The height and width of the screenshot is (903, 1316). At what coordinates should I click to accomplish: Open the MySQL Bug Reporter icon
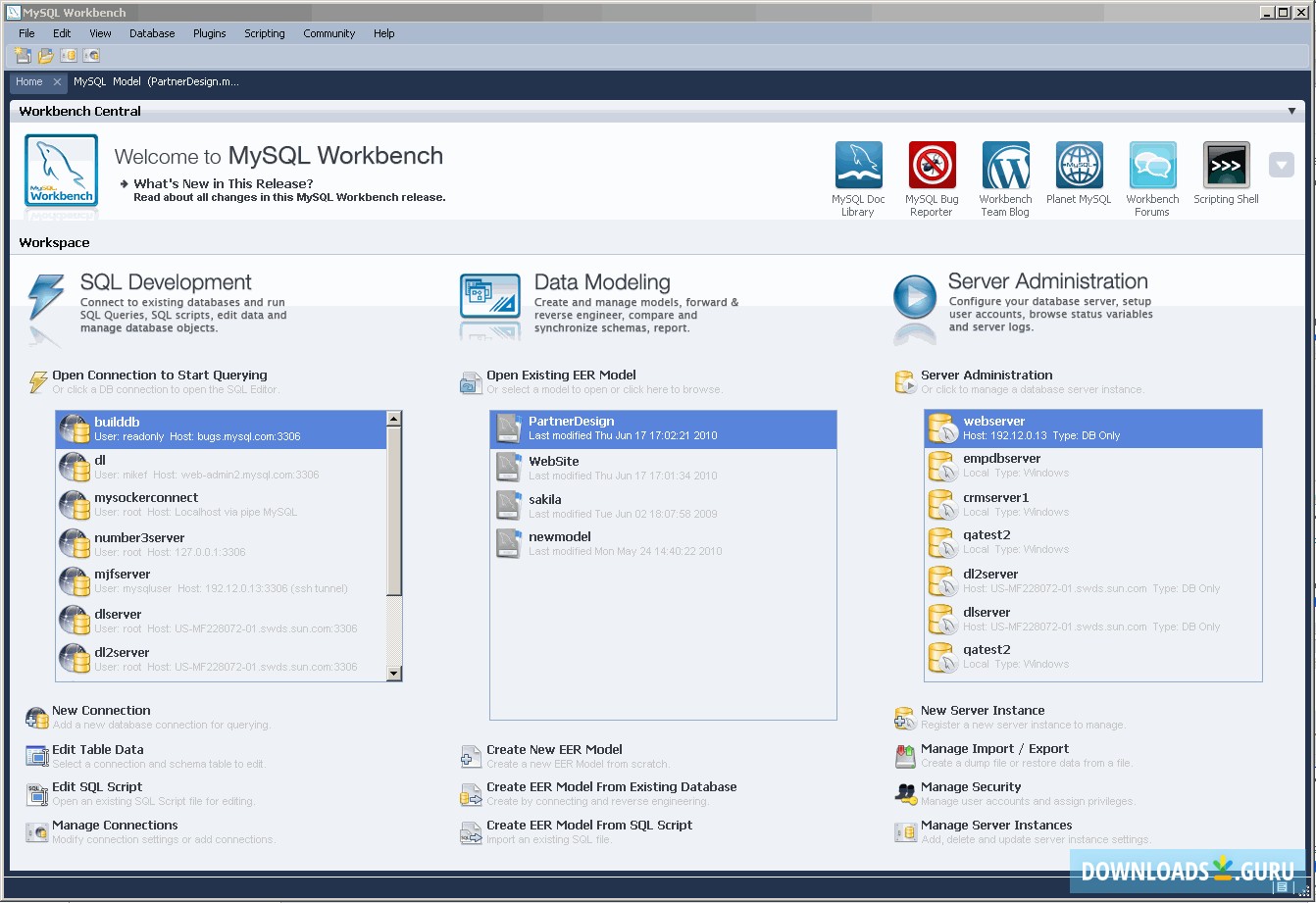(x=932, y=165)
